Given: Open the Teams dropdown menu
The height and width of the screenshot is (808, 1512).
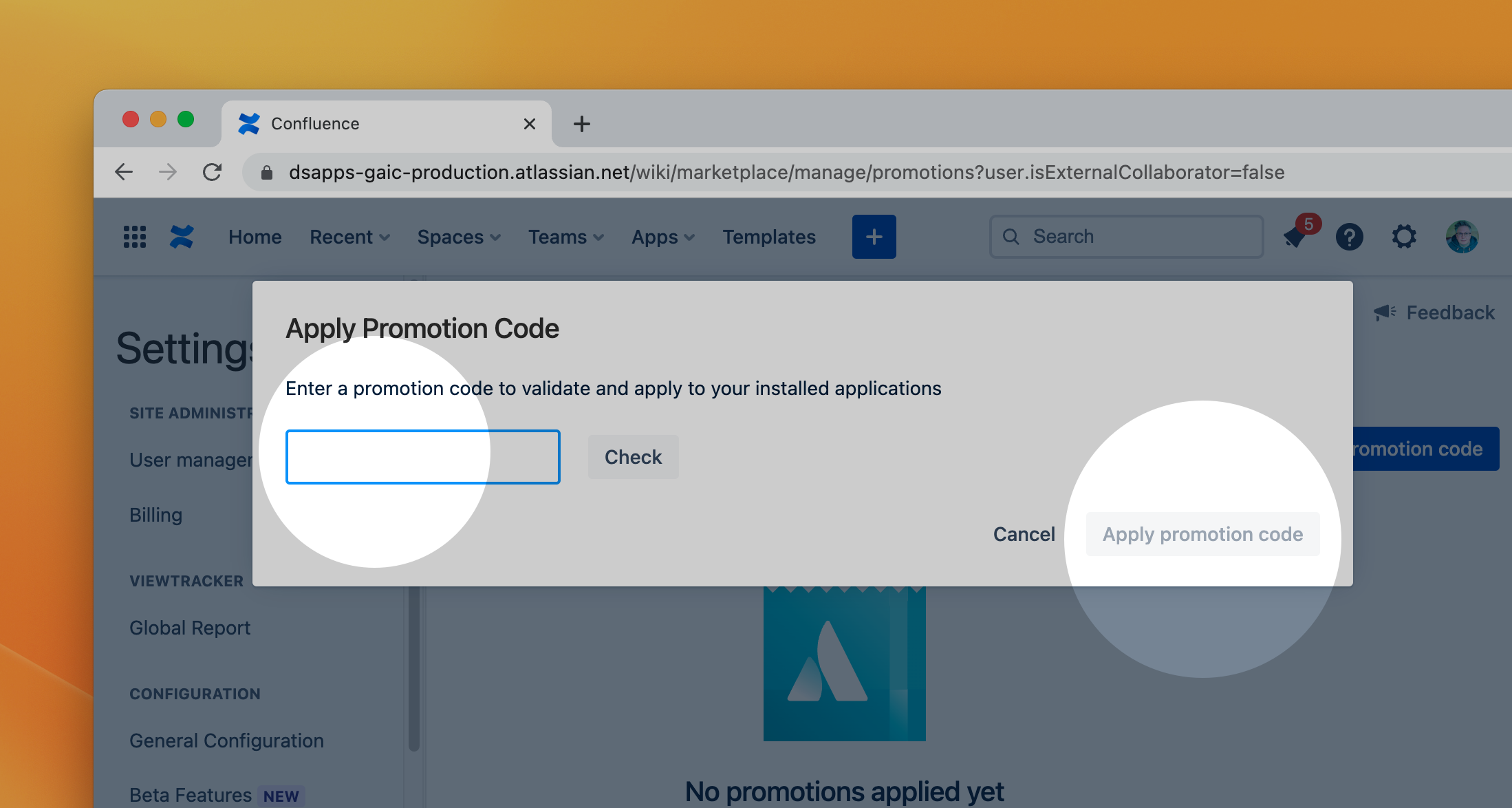Looking at the screenshot, I should 565,237.
